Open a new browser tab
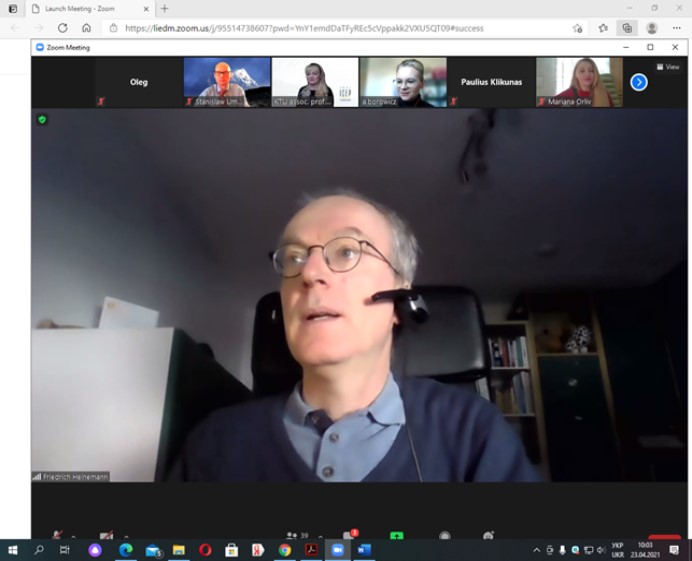 click(165, 9)
